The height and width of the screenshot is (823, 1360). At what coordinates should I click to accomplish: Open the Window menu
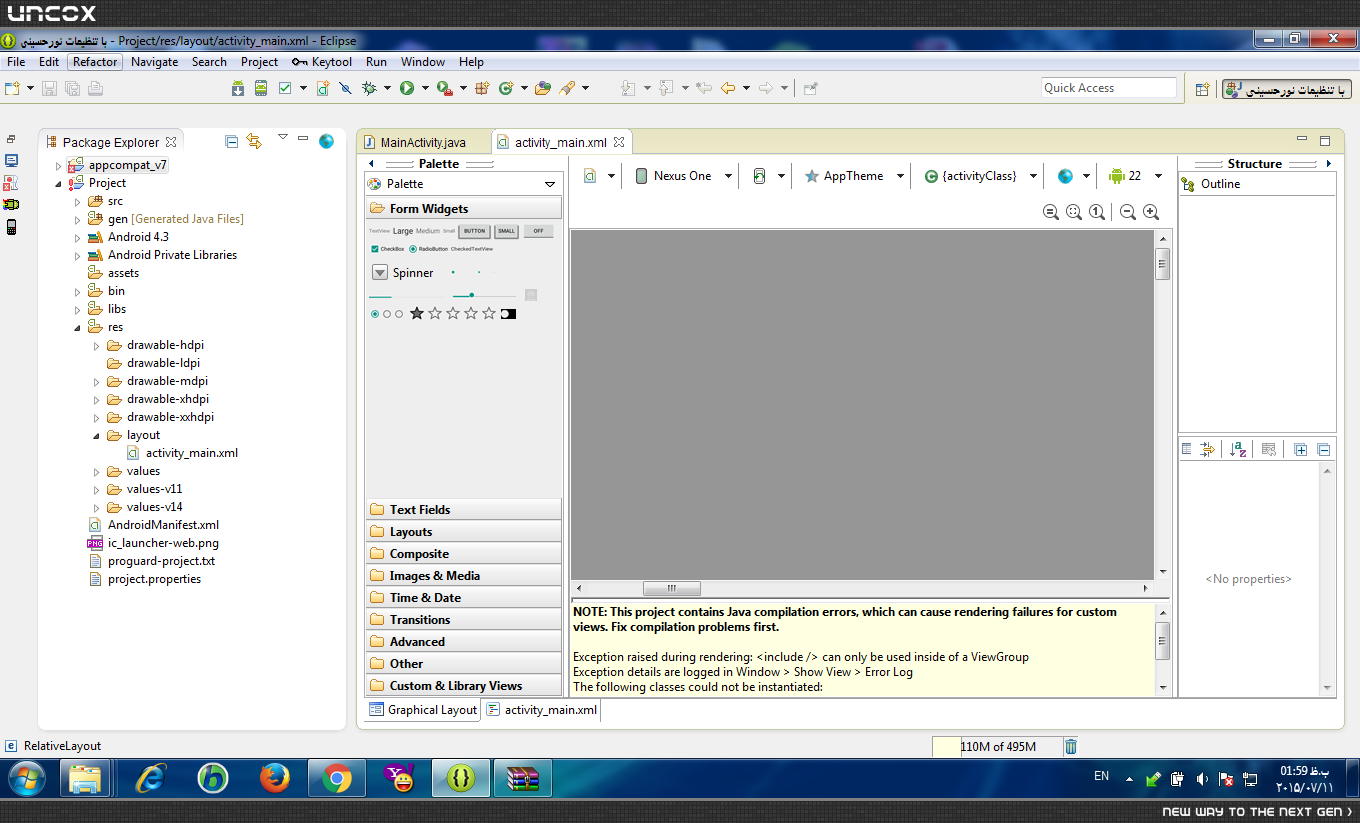(423, 62)
